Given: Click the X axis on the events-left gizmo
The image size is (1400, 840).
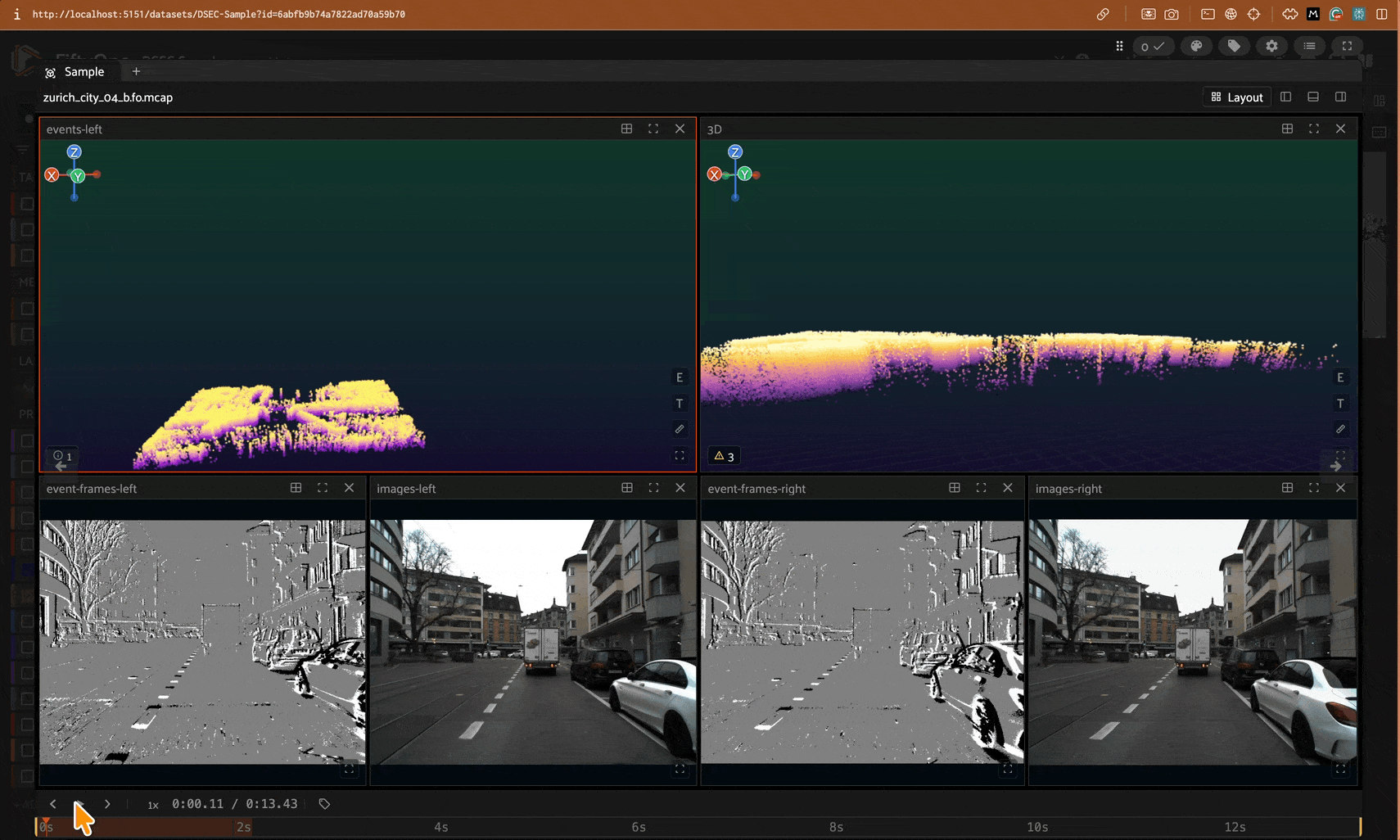Looking at the screenshot, I should coord(52,175).
